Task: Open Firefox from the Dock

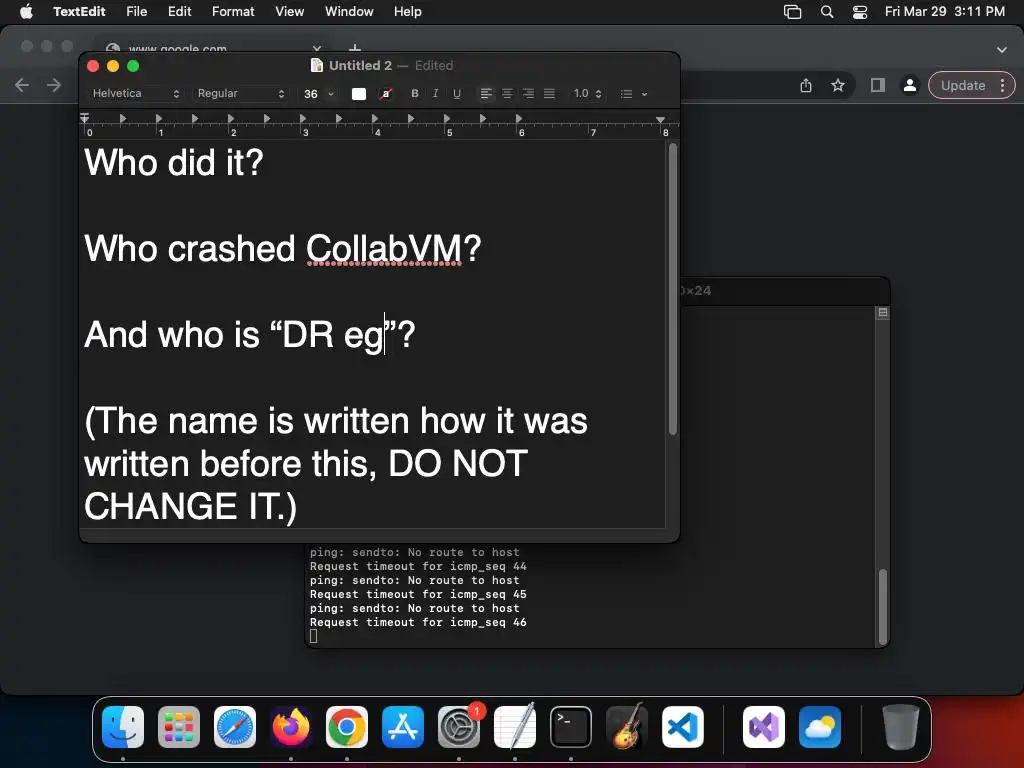Action: coord(291,727)
